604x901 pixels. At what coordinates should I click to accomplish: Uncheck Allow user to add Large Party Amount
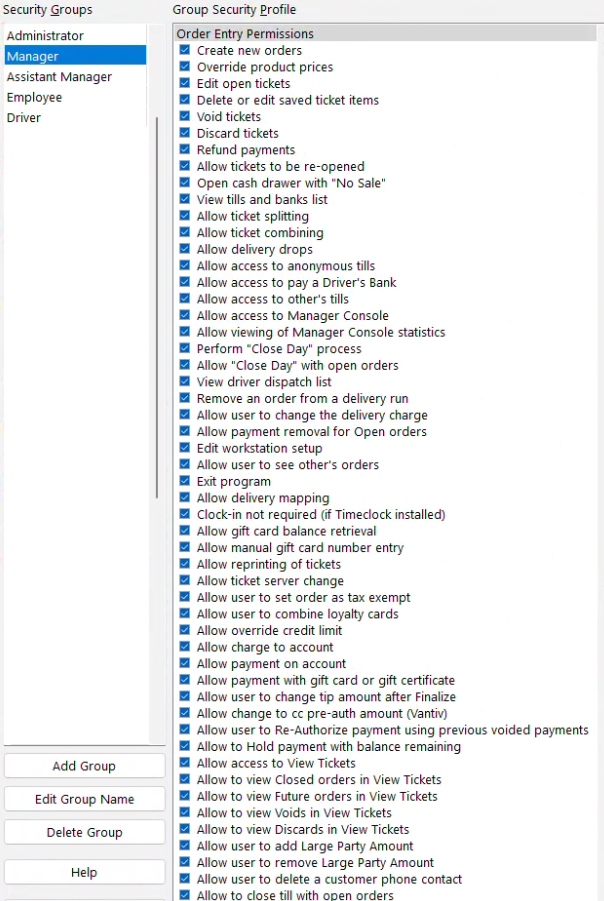(184, 845)
